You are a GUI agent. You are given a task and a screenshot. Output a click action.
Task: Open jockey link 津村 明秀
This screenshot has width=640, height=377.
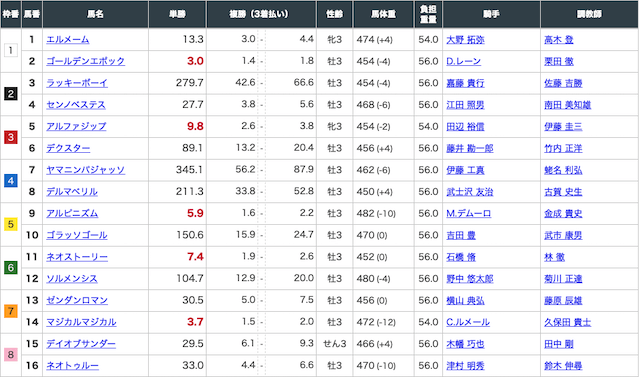tap(465, 366)
